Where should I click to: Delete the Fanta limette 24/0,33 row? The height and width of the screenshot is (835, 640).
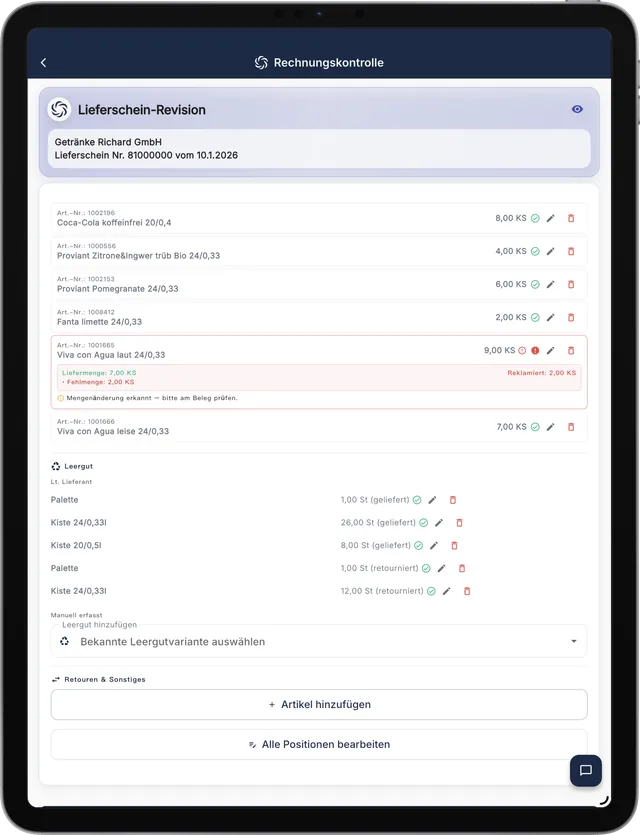[x=571, y=317]
